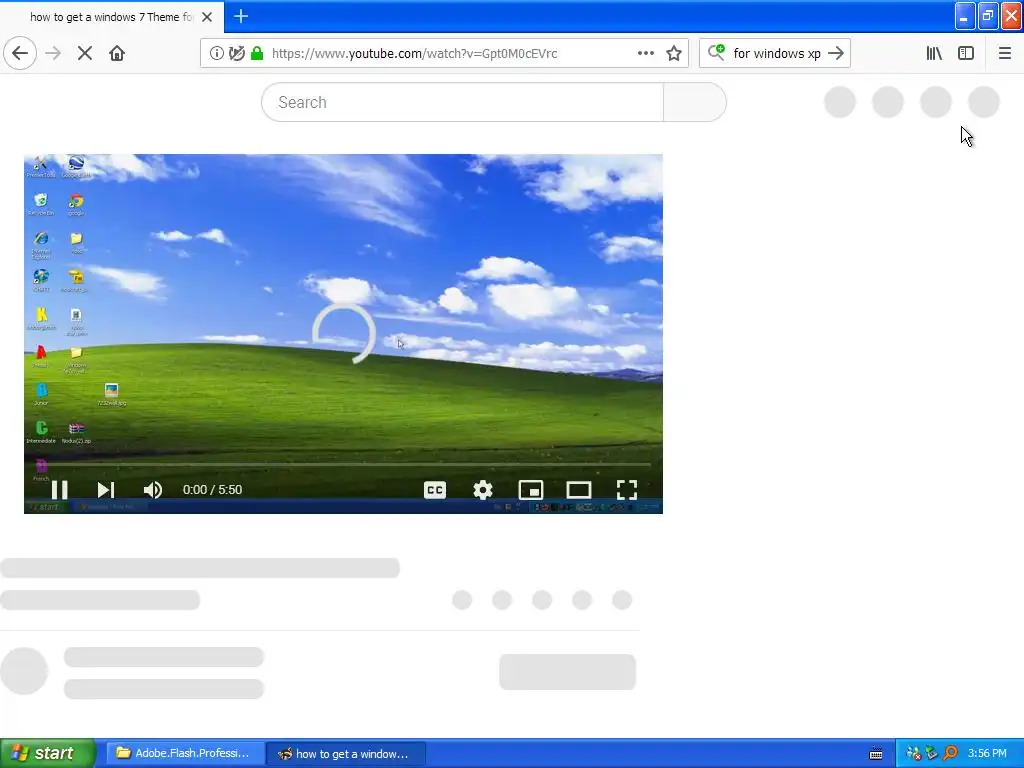Submit search with the arrow button
The width and height of the screenshot is (1024, 768).
tap(836, 54)
